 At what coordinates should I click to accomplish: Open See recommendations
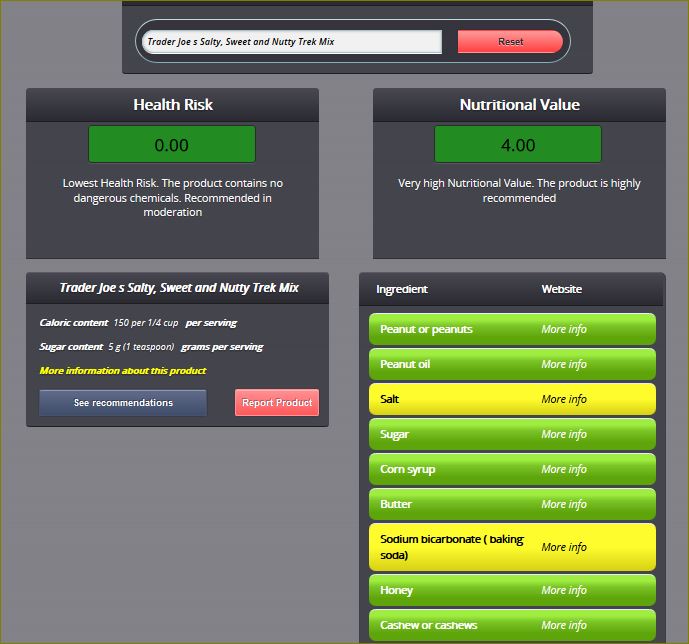click(123, 402)
